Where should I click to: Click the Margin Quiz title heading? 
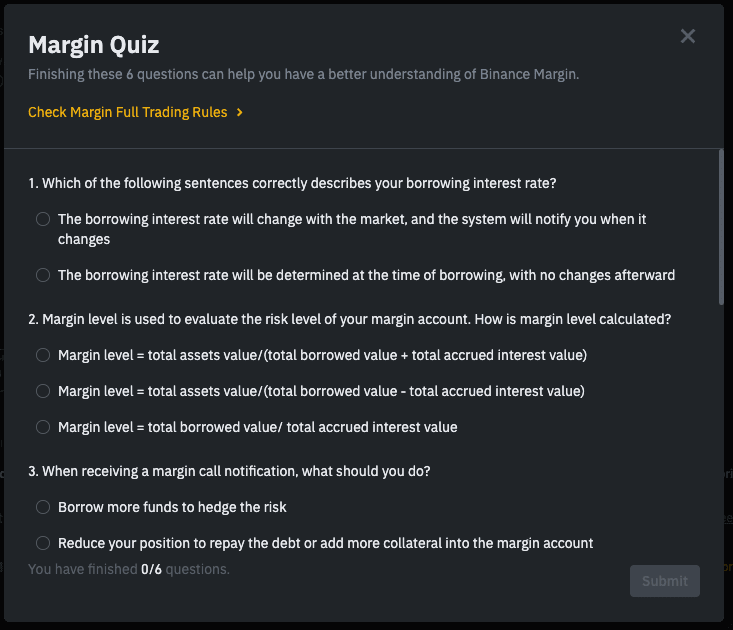click(94, 44)
